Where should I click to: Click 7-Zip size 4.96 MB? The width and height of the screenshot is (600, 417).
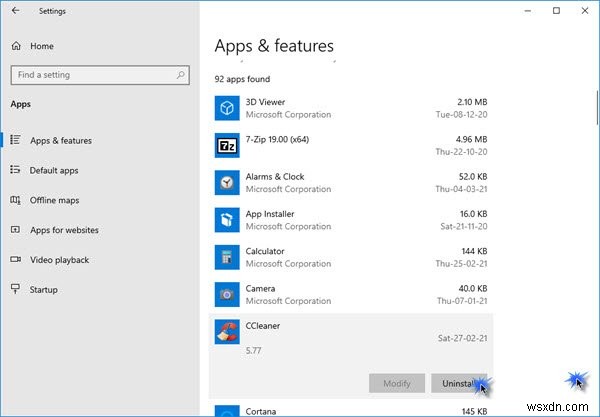(x=471, y=139)
